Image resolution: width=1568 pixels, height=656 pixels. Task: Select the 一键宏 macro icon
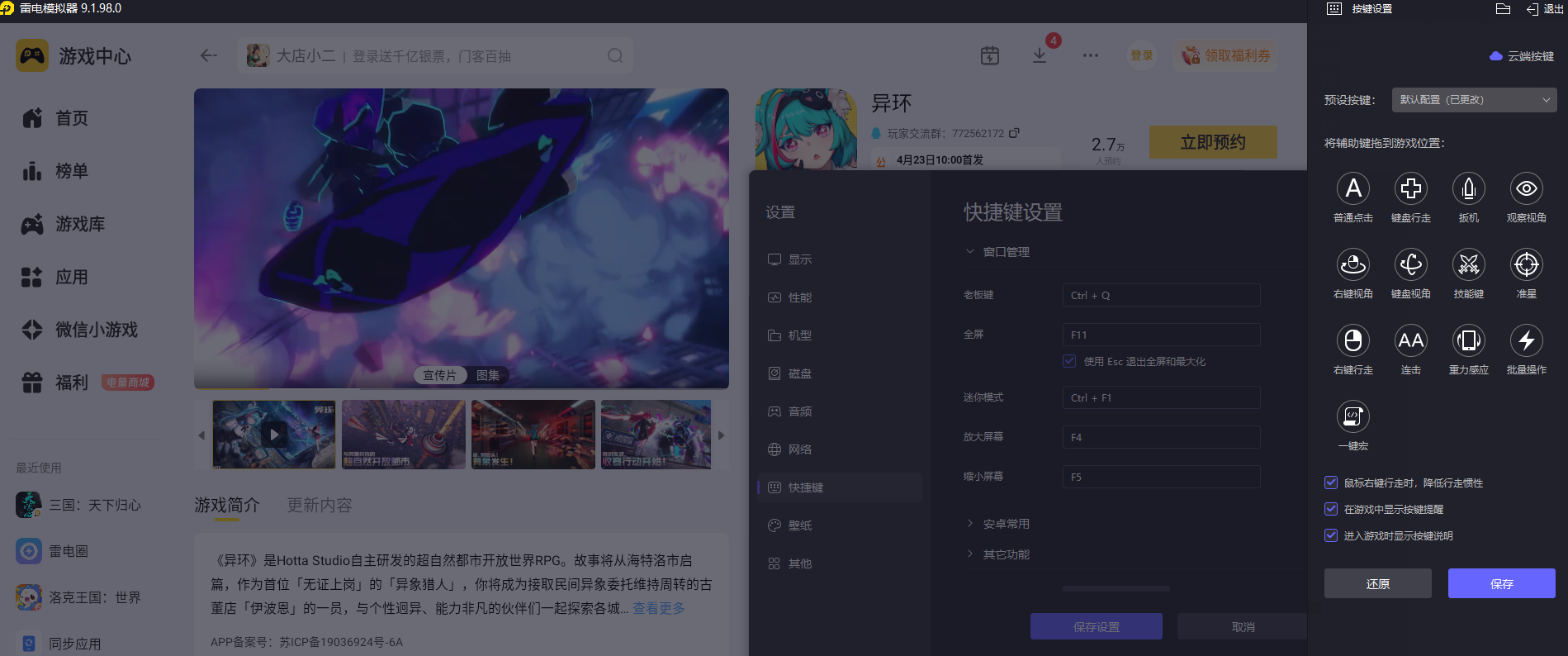1352,416
